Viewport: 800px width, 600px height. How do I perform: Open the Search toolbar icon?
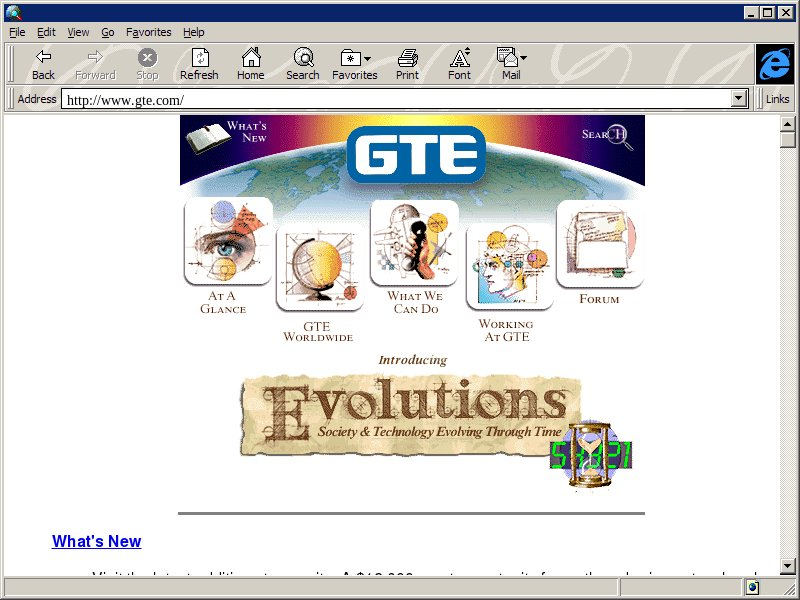coord(302,64)
